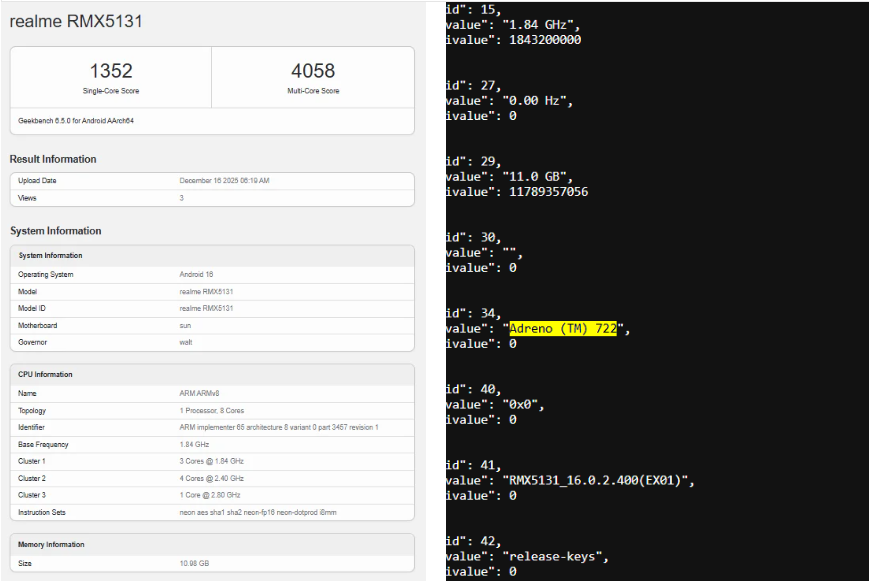Click the Motherboard row label
This screenshot has width=869, height=581.
pyautogui.click(x=37, y=325)
